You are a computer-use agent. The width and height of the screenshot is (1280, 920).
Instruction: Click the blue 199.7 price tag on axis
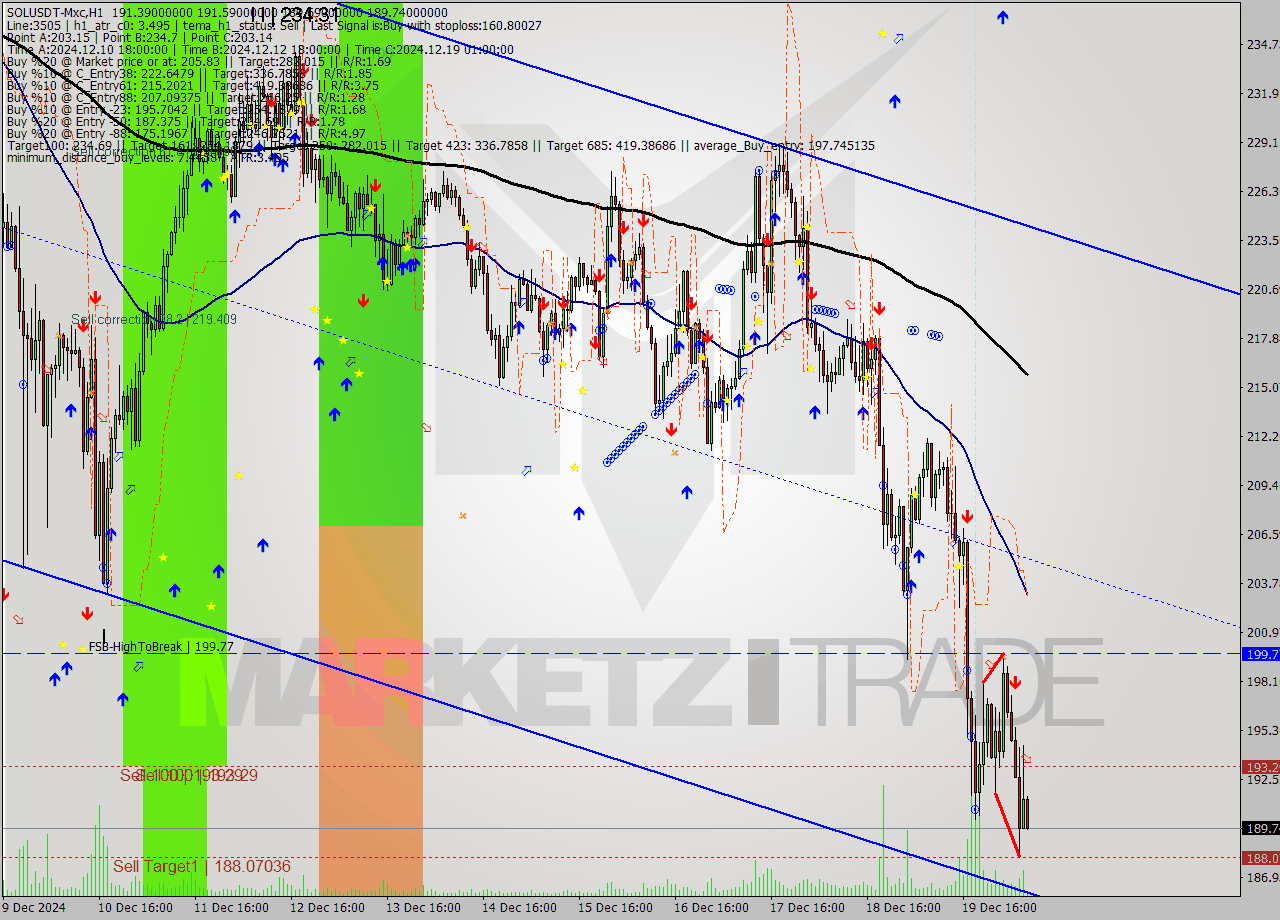(x=1260, y=654)
